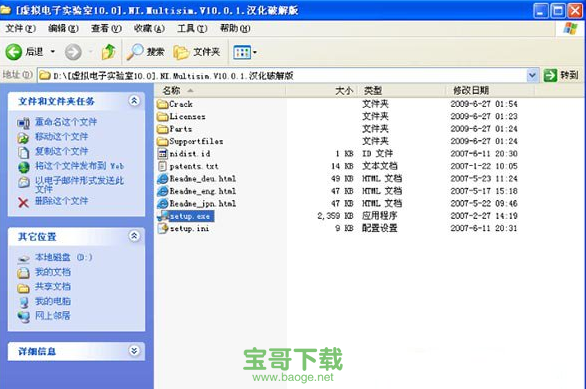Select the setup.exe file icon
Screen dimensions: 586x389
[x=163, y=216]
